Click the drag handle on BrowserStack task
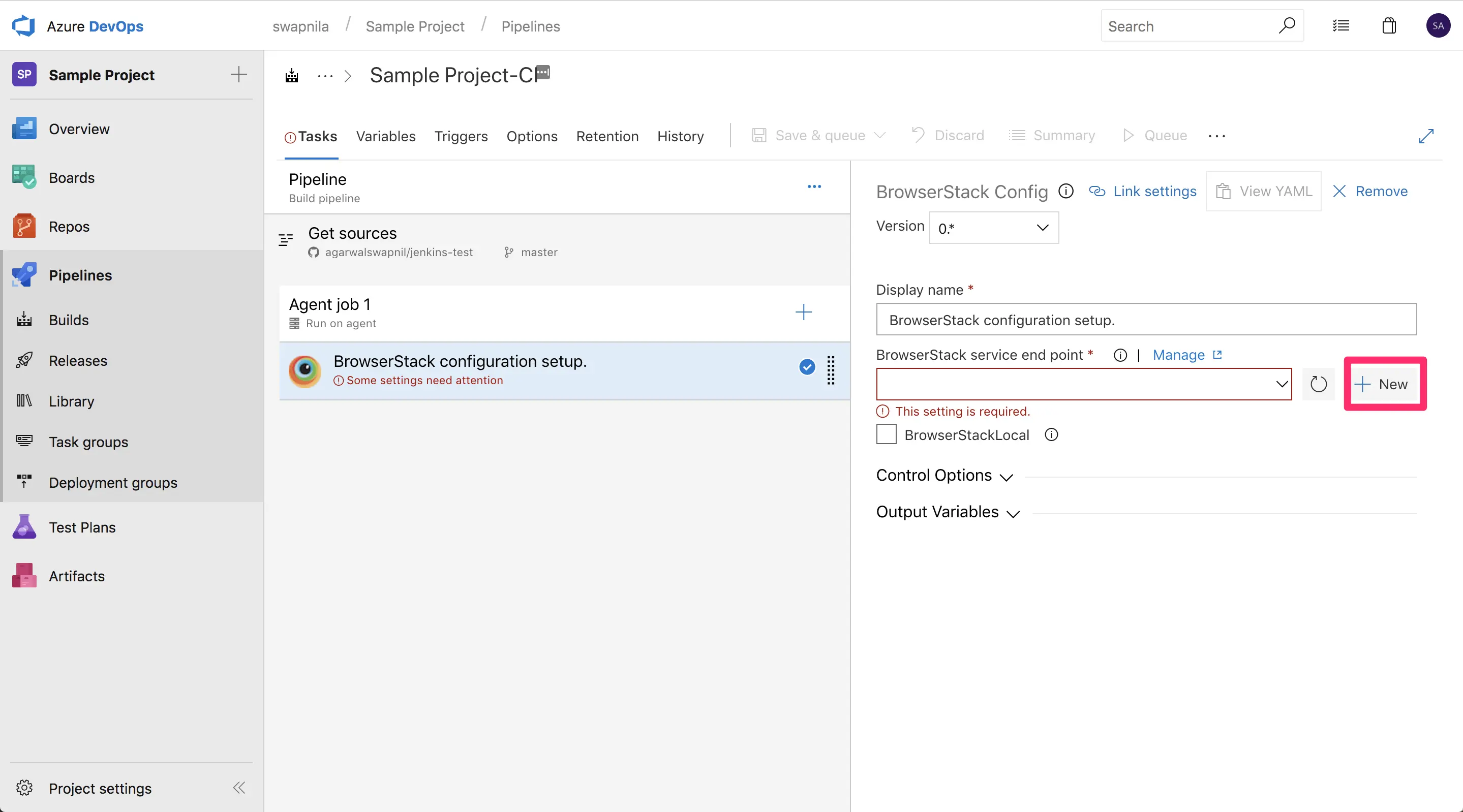 [830, 370]
